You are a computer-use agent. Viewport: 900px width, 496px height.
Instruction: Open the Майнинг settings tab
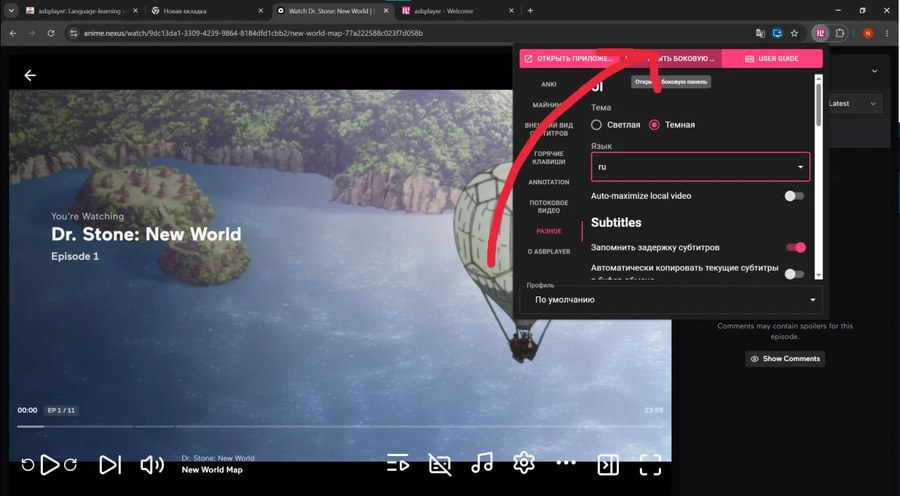[x=549, y=105]
